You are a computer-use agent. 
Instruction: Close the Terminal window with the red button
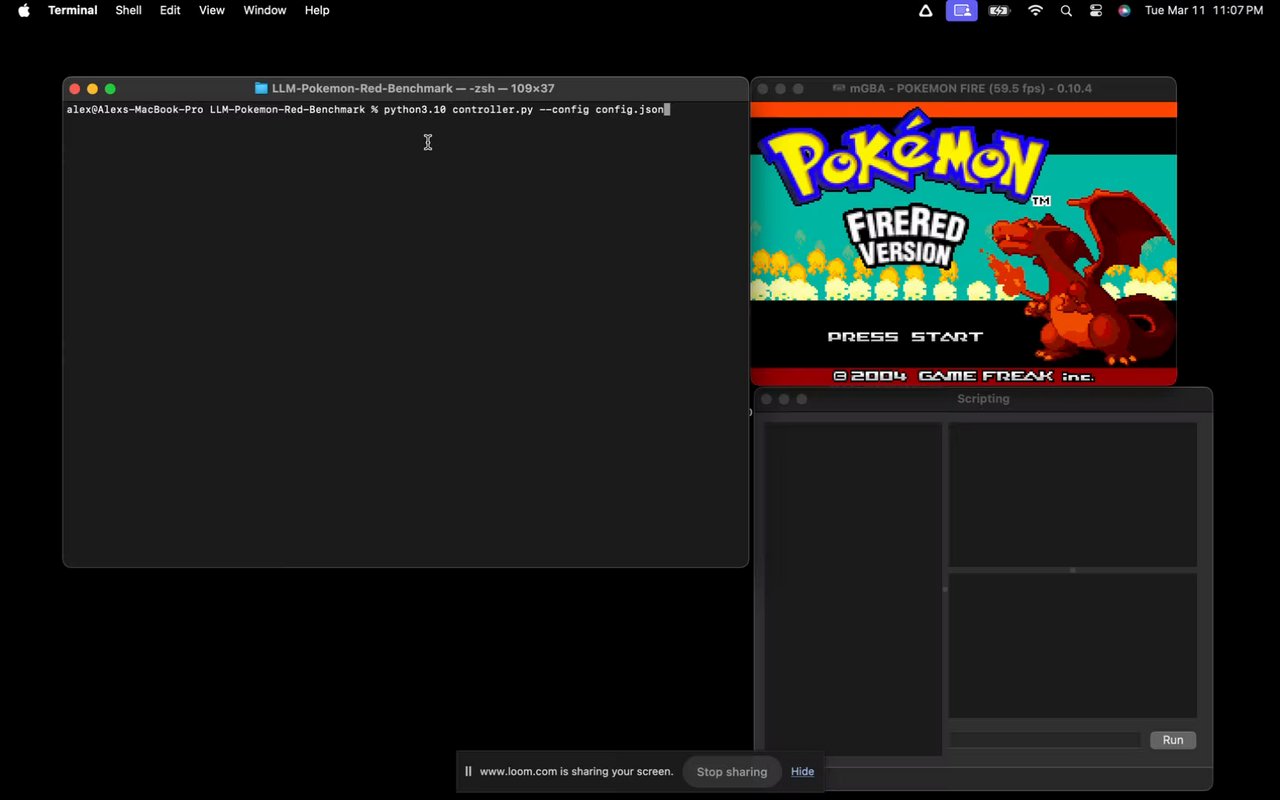(x=74, y=89)
